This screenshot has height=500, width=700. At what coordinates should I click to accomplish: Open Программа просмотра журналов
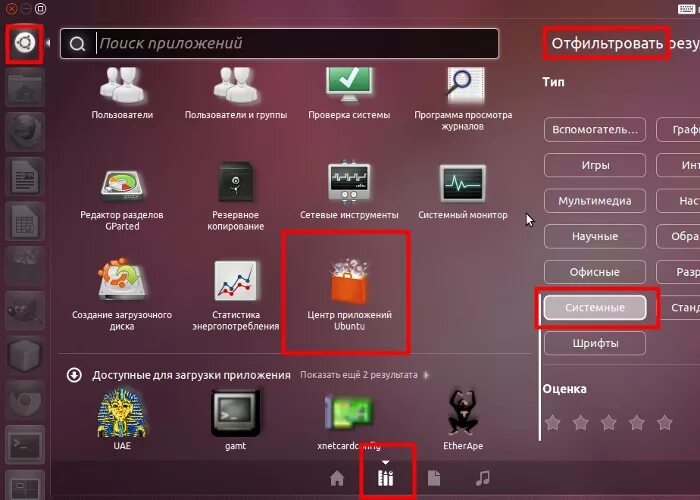463,99
